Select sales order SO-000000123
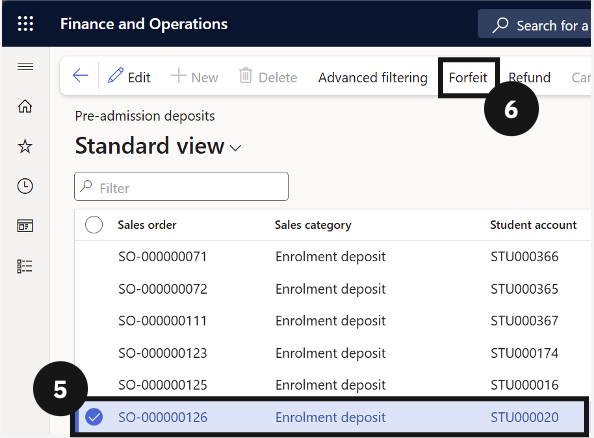Screen dimensions: 594x438 click(163, 354)
